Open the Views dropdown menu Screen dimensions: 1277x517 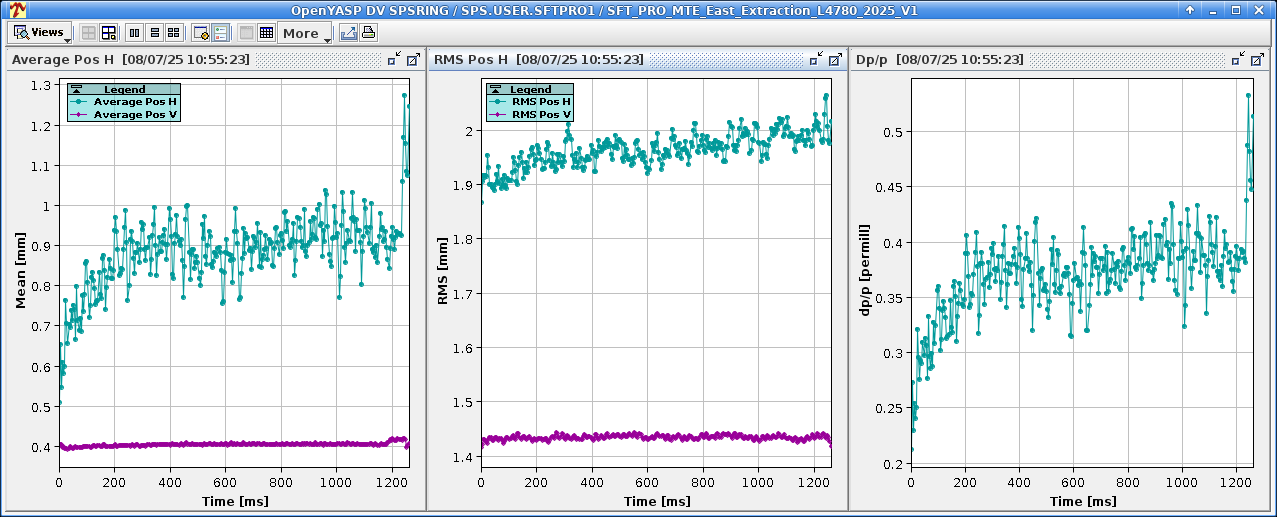coord(41,33)
